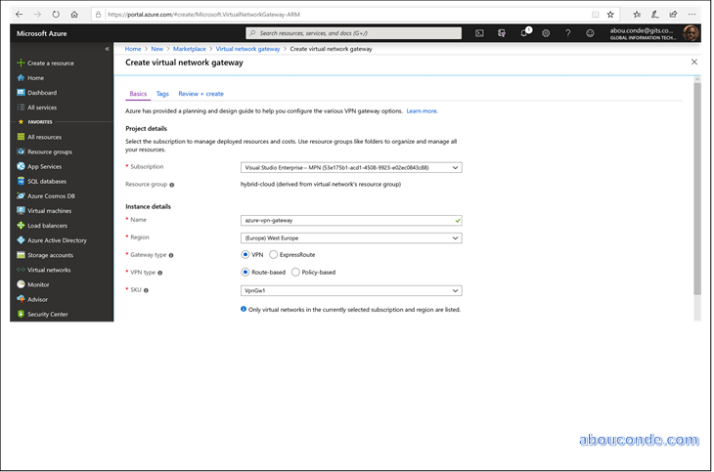Collapse the left sidebar with chevron
This screenshot has width=714, height=472.
coord(107,49)
